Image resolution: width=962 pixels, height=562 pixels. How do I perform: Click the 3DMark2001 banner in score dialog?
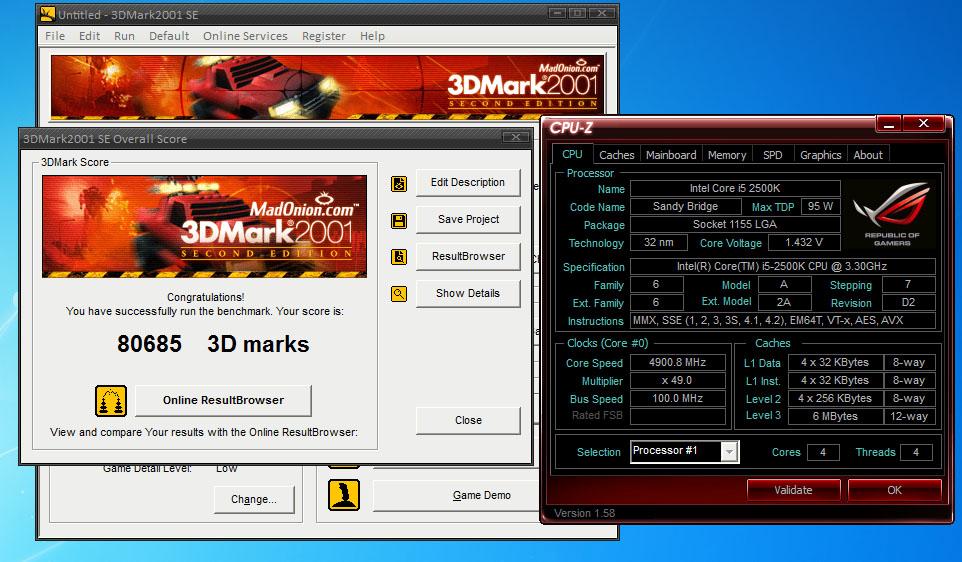[x=204, y=226]
